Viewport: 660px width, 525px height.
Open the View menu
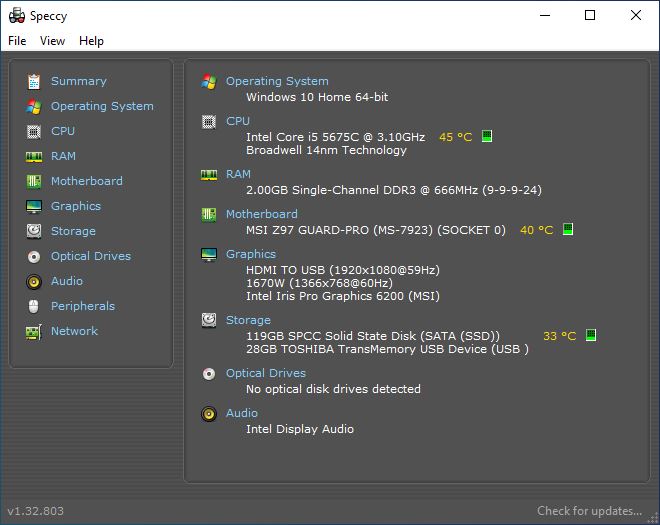pyautogui.click(x=53, y=41)
